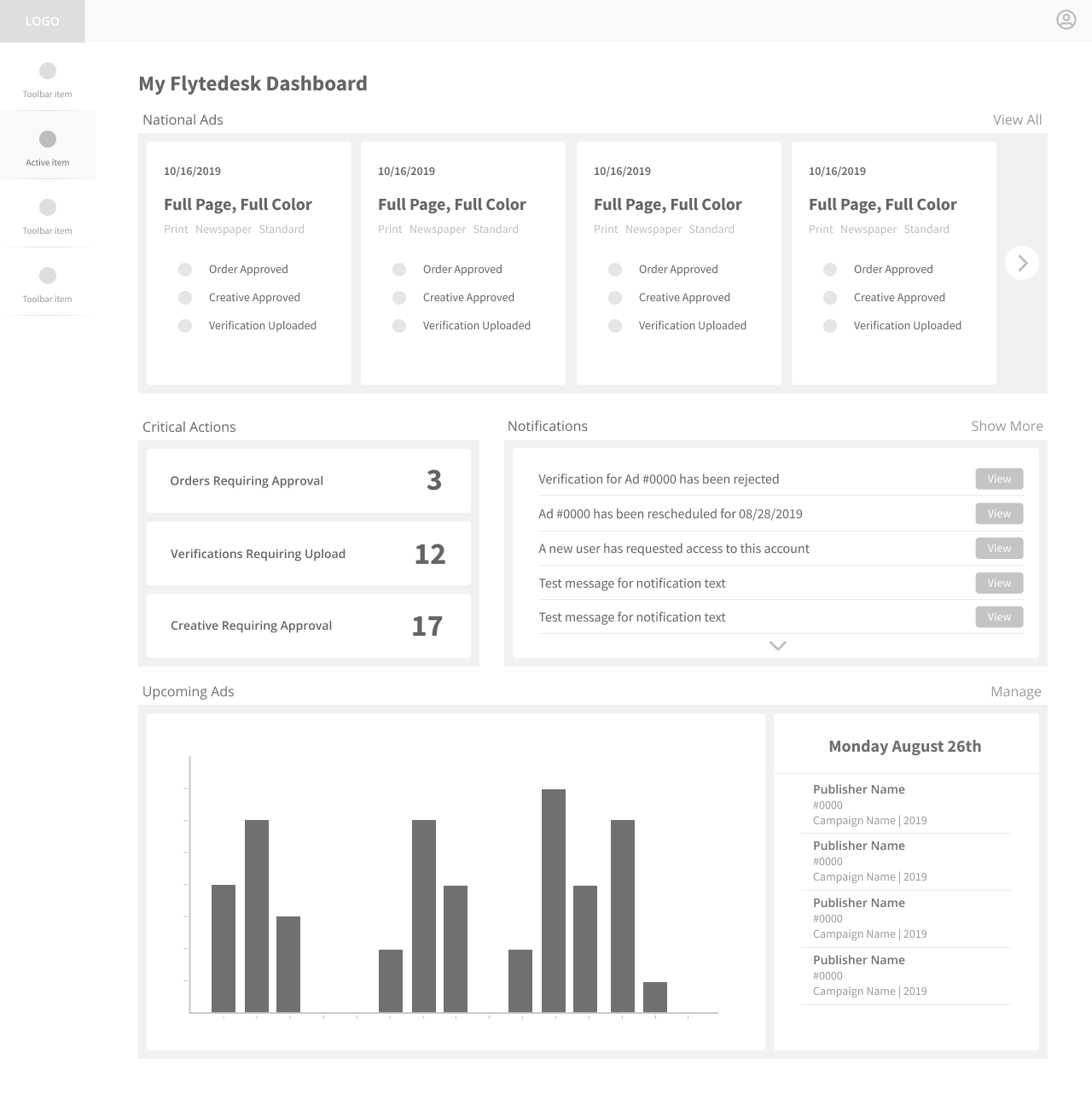Expand notifications list with down chevron
This screenshot has height=1105, width=1092.
pyautogui.click(x=778, y=646)
